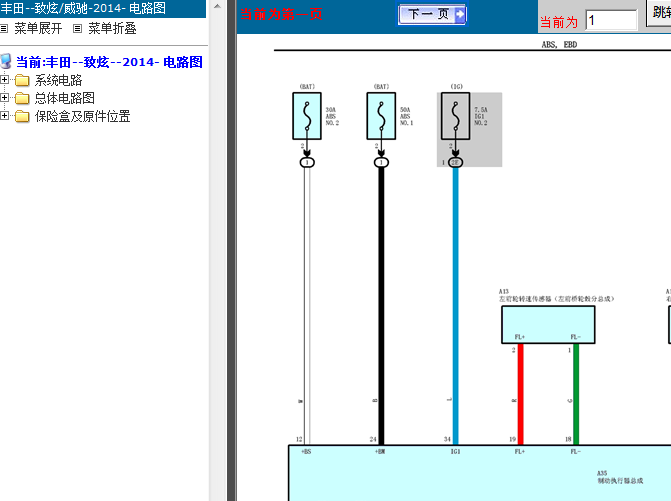Expand the 保险盒及原件位置 tree node
The image size is (671, 501).
tap(4, 116)
